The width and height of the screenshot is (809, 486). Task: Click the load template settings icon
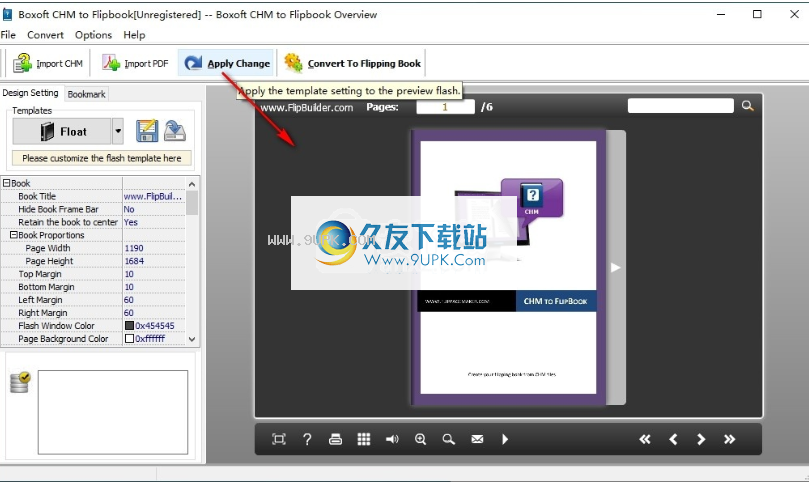pos(175,131)
